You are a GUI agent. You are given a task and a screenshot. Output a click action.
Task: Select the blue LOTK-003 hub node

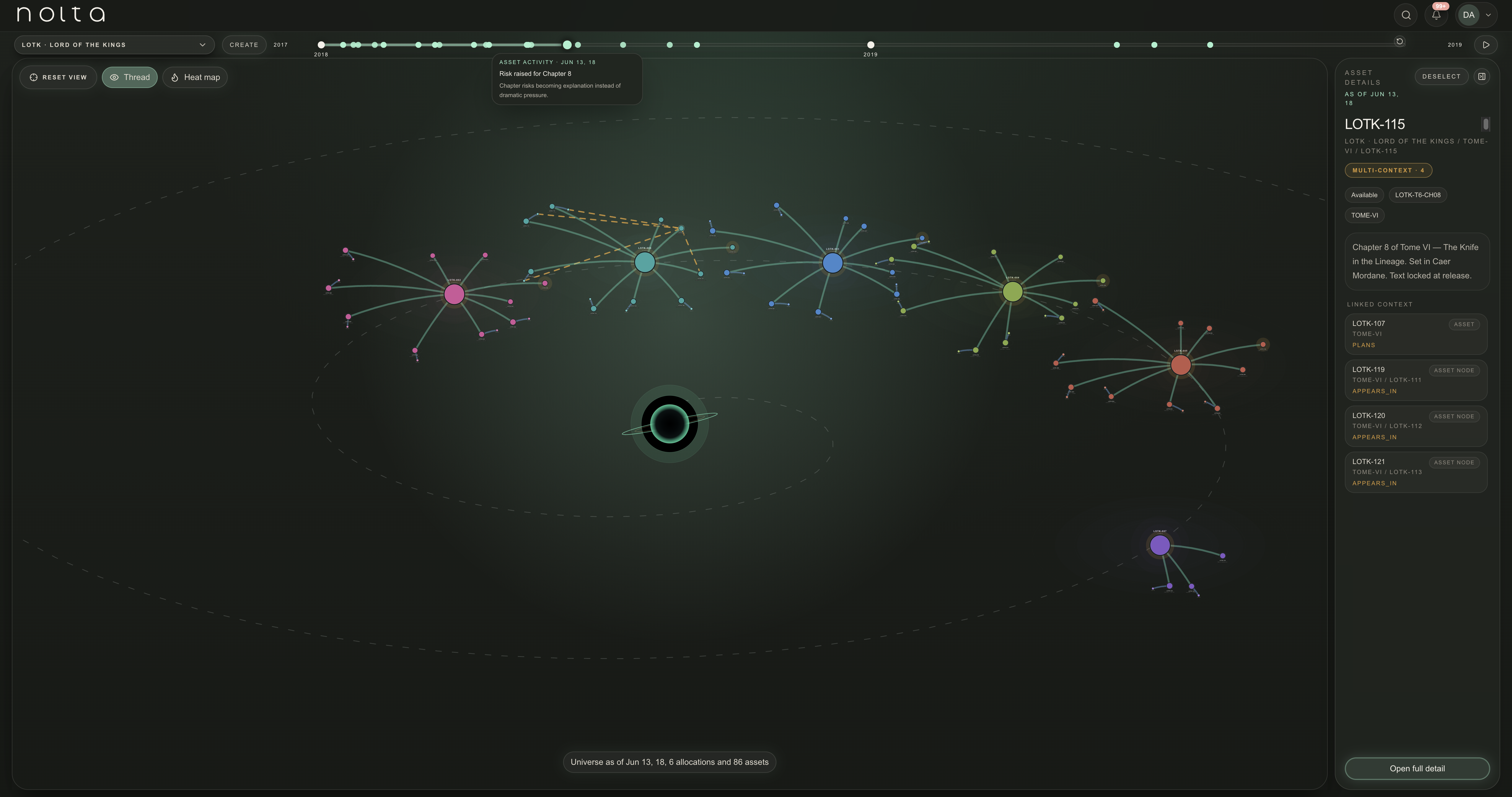(x=832, y=263)
